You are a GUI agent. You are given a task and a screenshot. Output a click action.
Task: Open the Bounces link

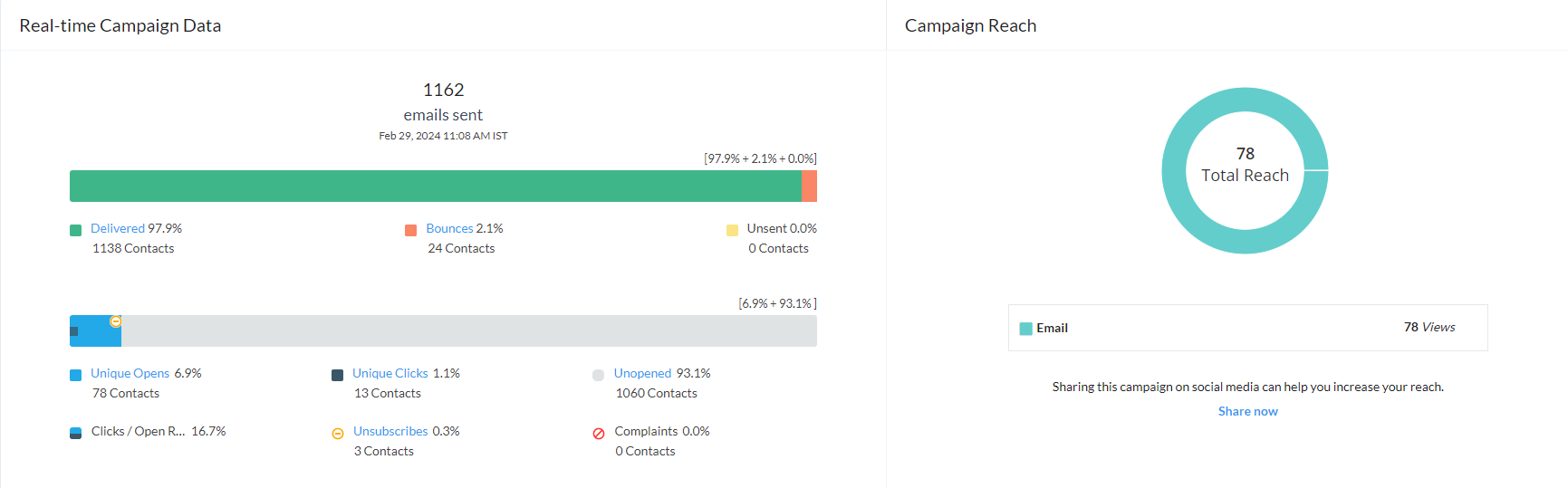click(x=449, y=228)
